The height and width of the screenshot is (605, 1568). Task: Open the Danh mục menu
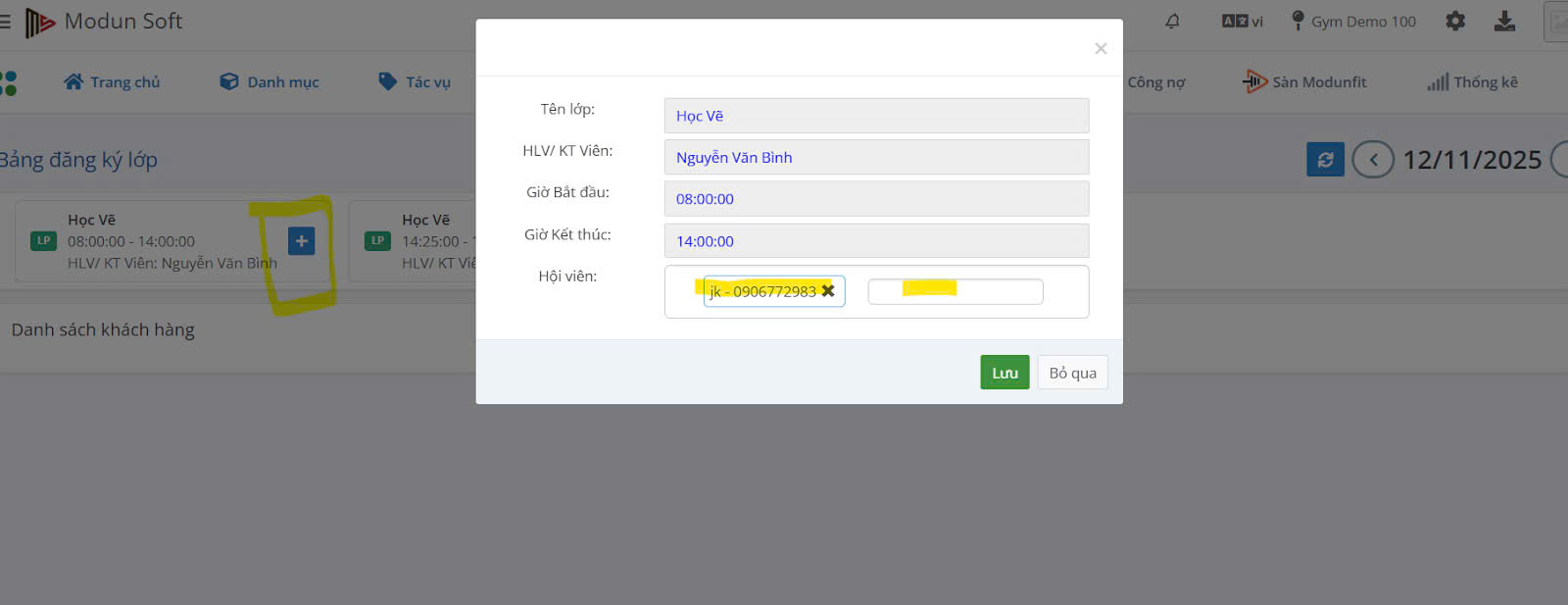click(x=269, y=82)
